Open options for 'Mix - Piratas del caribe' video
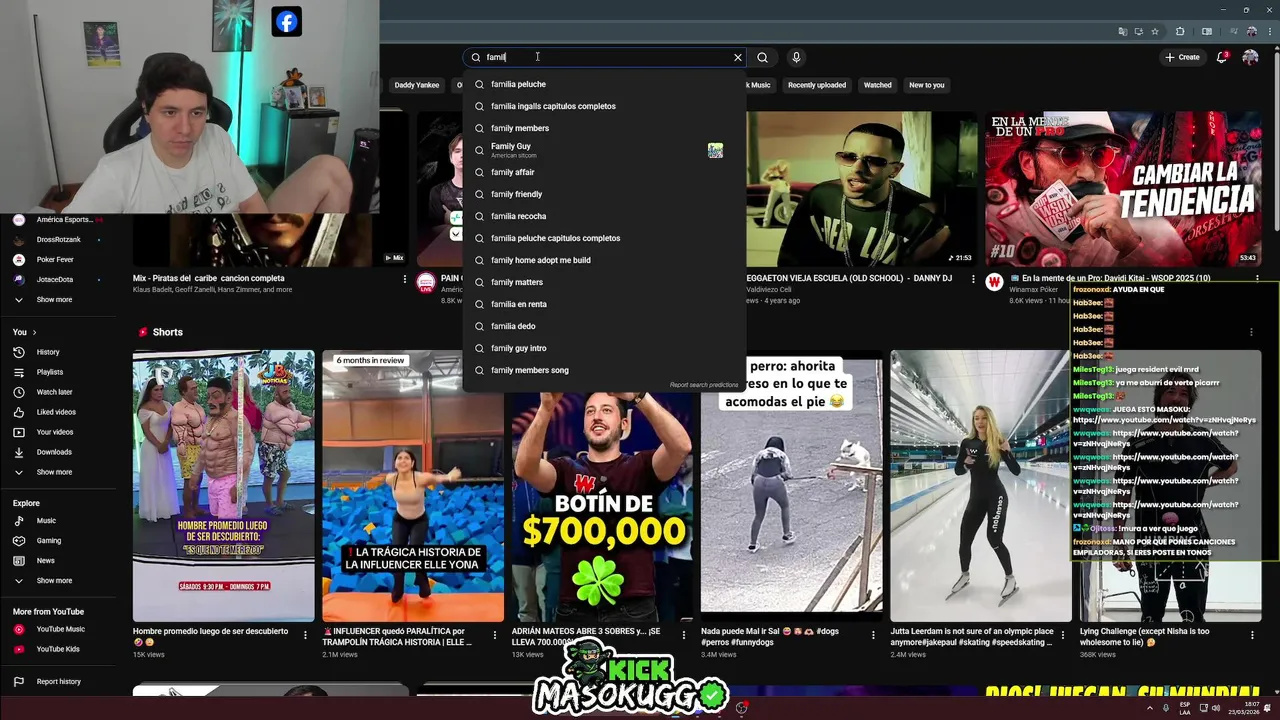The width and height of the screenshot is (1280, 720). [405, 279]
